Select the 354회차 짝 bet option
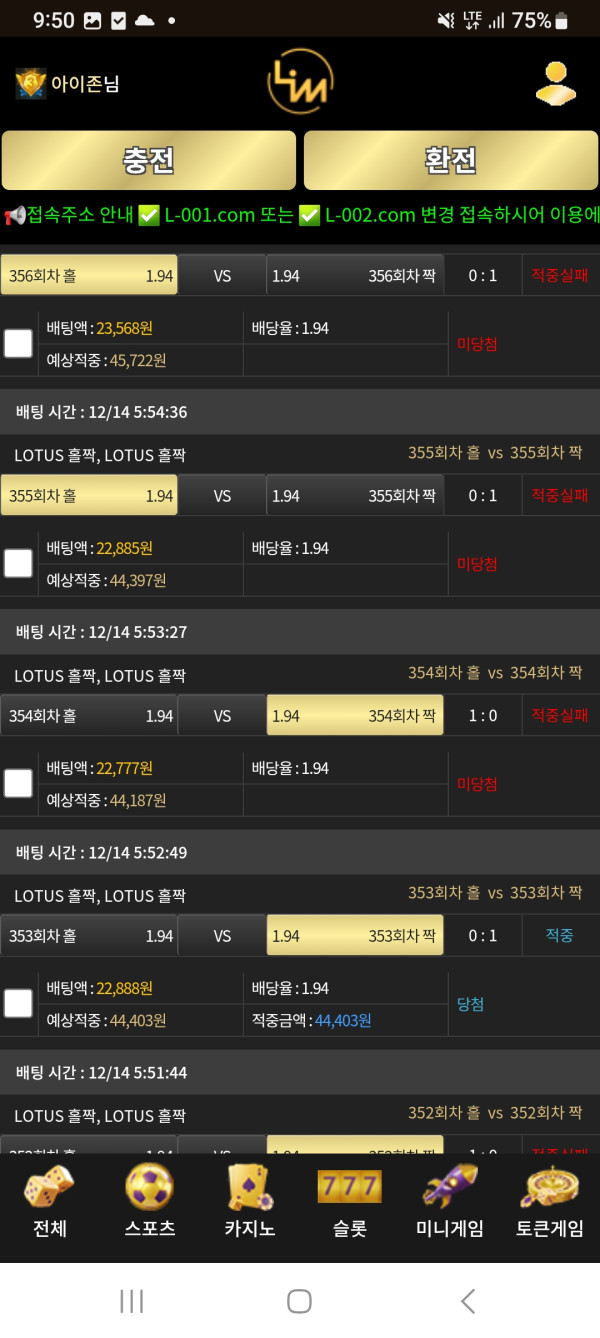This screenshot has width=600, height=1338. (x=355, y=716)
